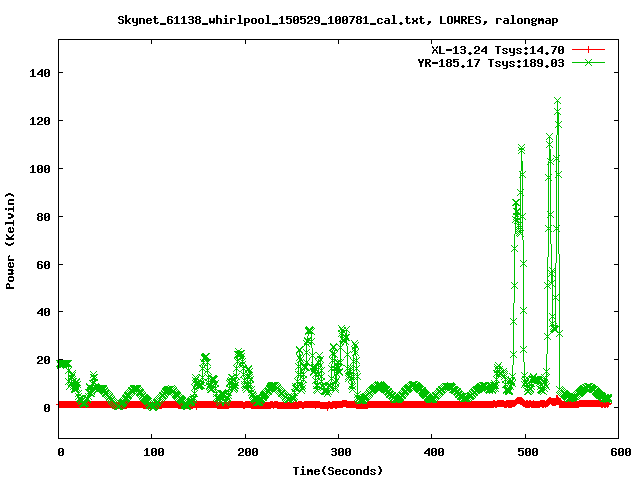640x480 pixels.
Task: Click the 80 tick label on y-axis
Action: pos(43,216)
